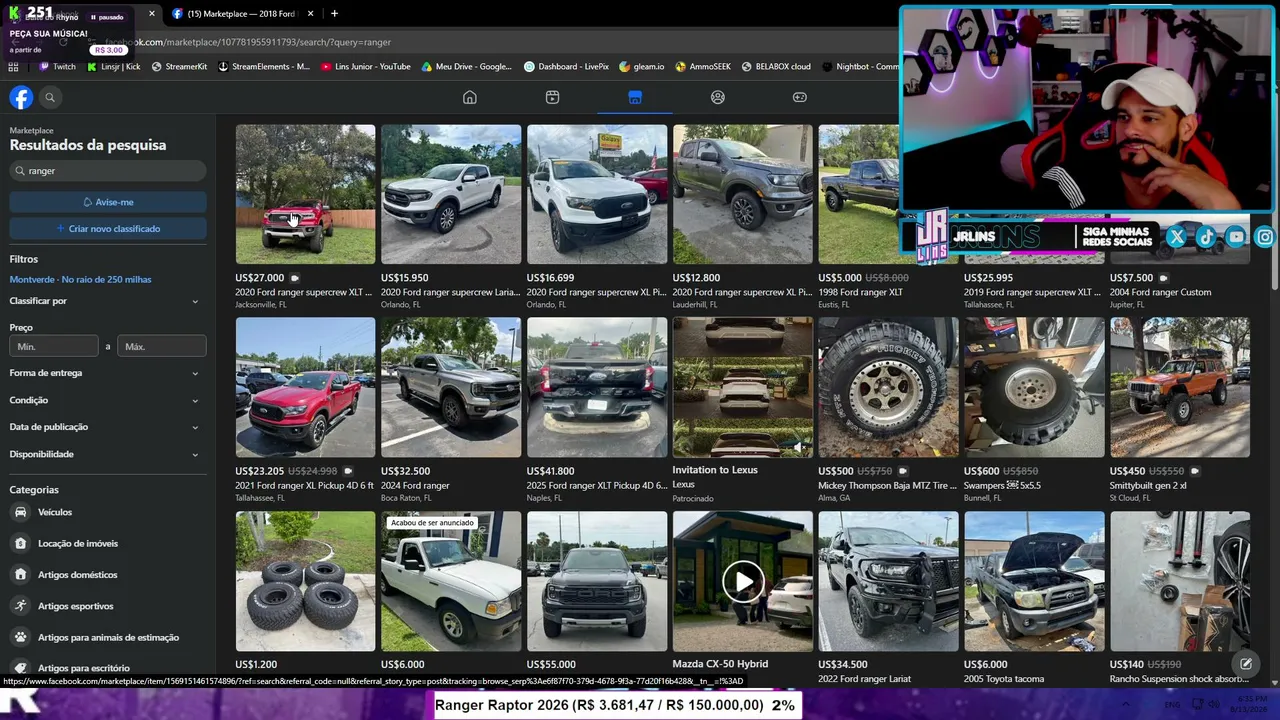The image size is (1280, 720).
Task: Select the Marketplace storefront icon
Action: pyautogui.click(x=635, y=97)
